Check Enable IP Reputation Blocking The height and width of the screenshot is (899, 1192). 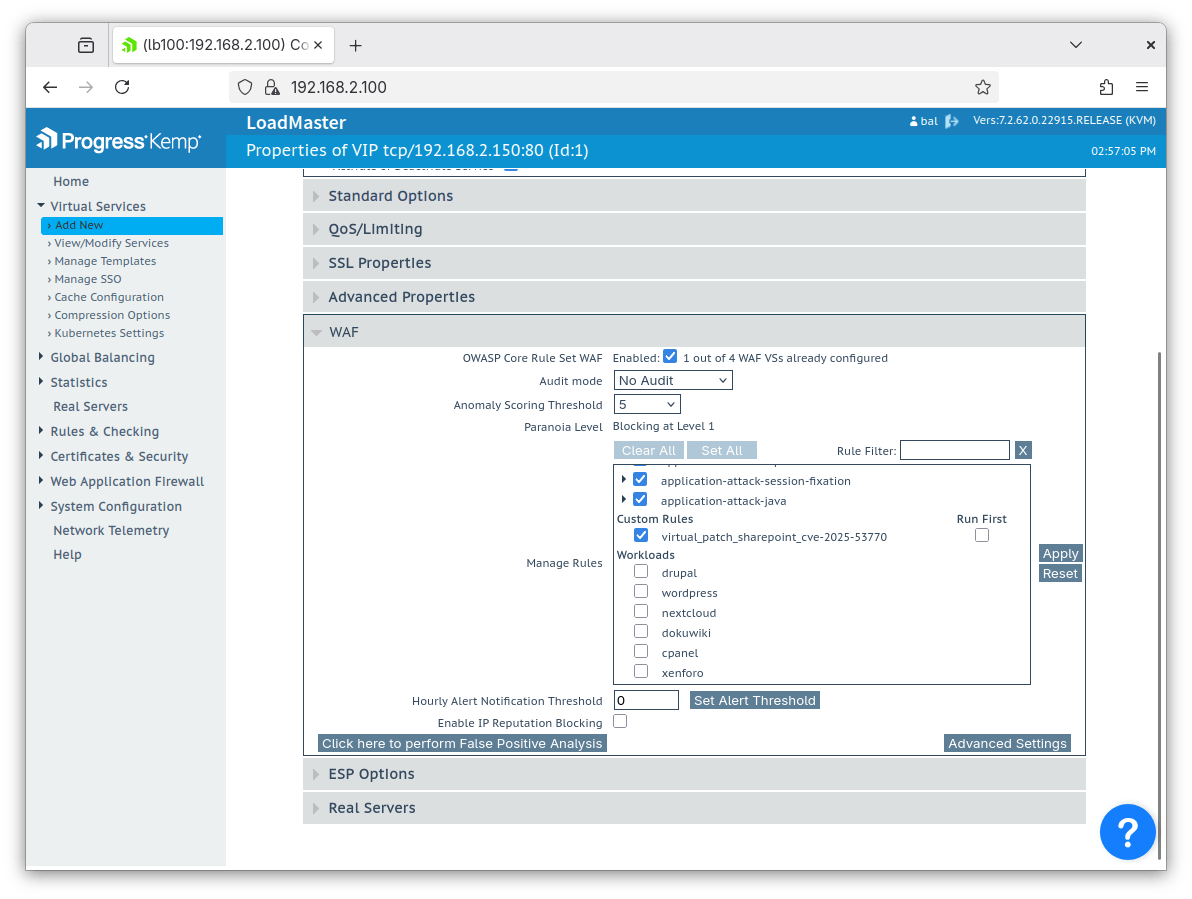point(620,721)
